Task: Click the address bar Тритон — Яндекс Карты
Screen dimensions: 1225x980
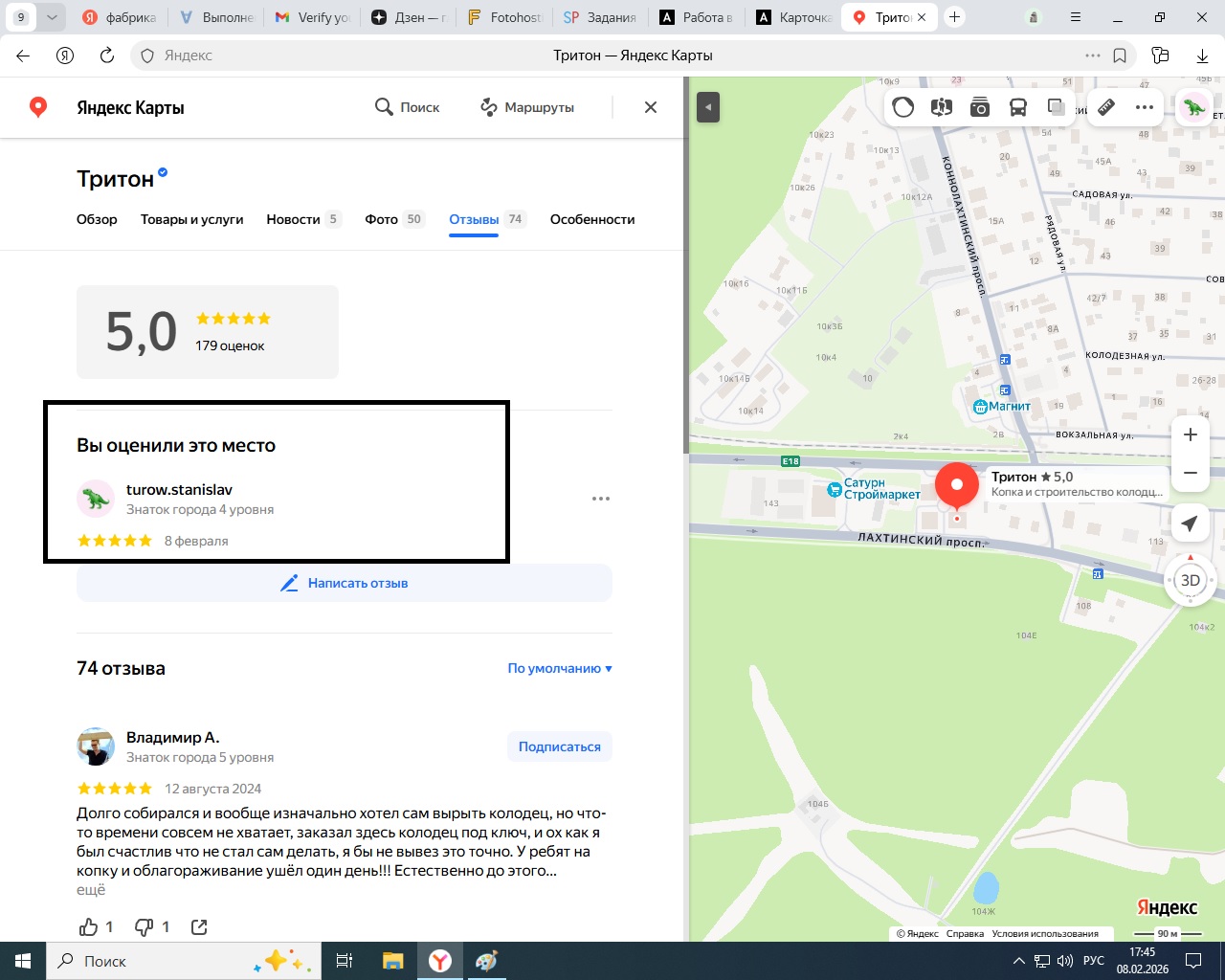Action: coord(633,56)
